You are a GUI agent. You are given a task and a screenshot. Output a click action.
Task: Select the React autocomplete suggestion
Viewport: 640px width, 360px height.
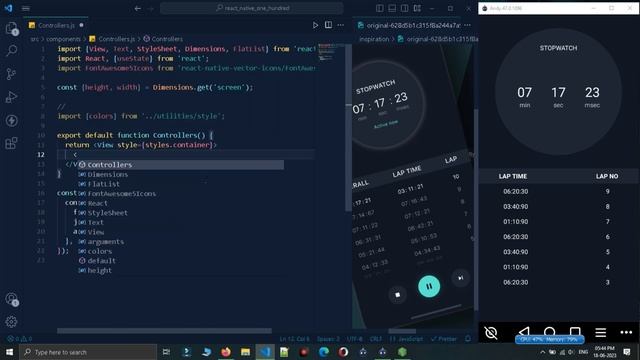tap(181, 203)
